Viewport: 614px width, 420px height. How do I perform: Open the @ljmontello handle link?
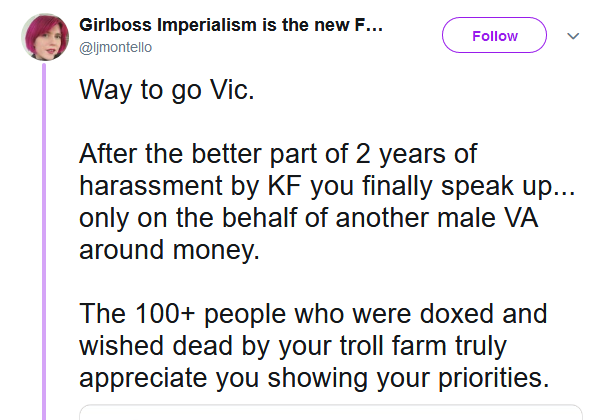click(116, 47)
